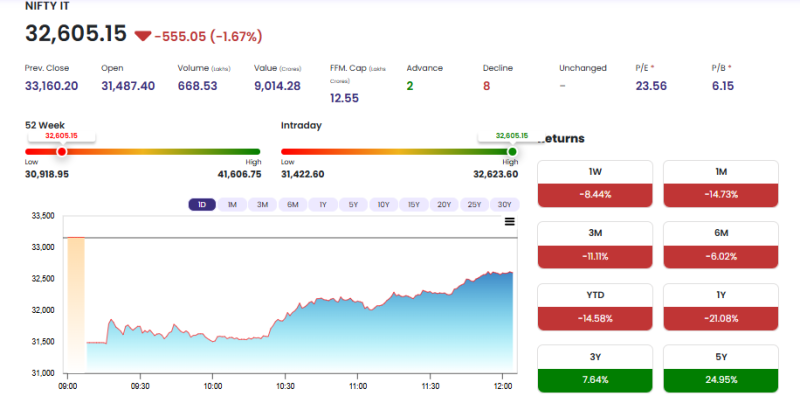This screenshot has width=800, height=410.
Task: Click the Intraday section heading
Action: click(x=301, y=125)
